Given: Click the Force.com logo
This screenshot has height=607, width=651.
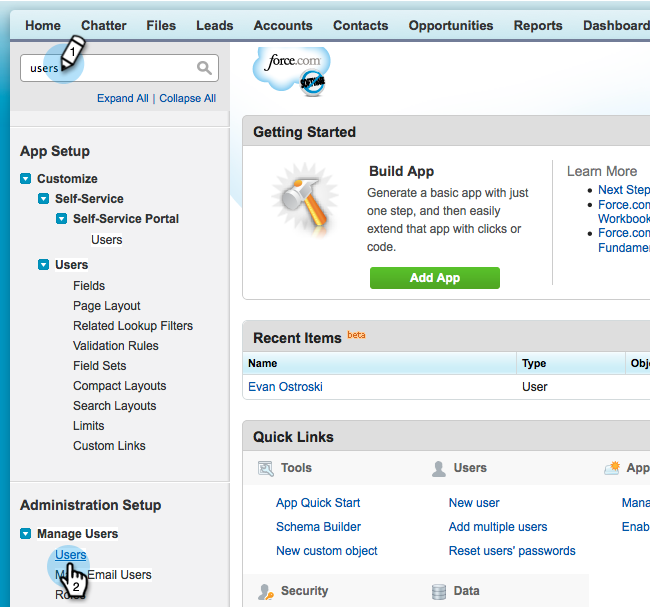Looking at the screenshot, I should coord(292,69).
